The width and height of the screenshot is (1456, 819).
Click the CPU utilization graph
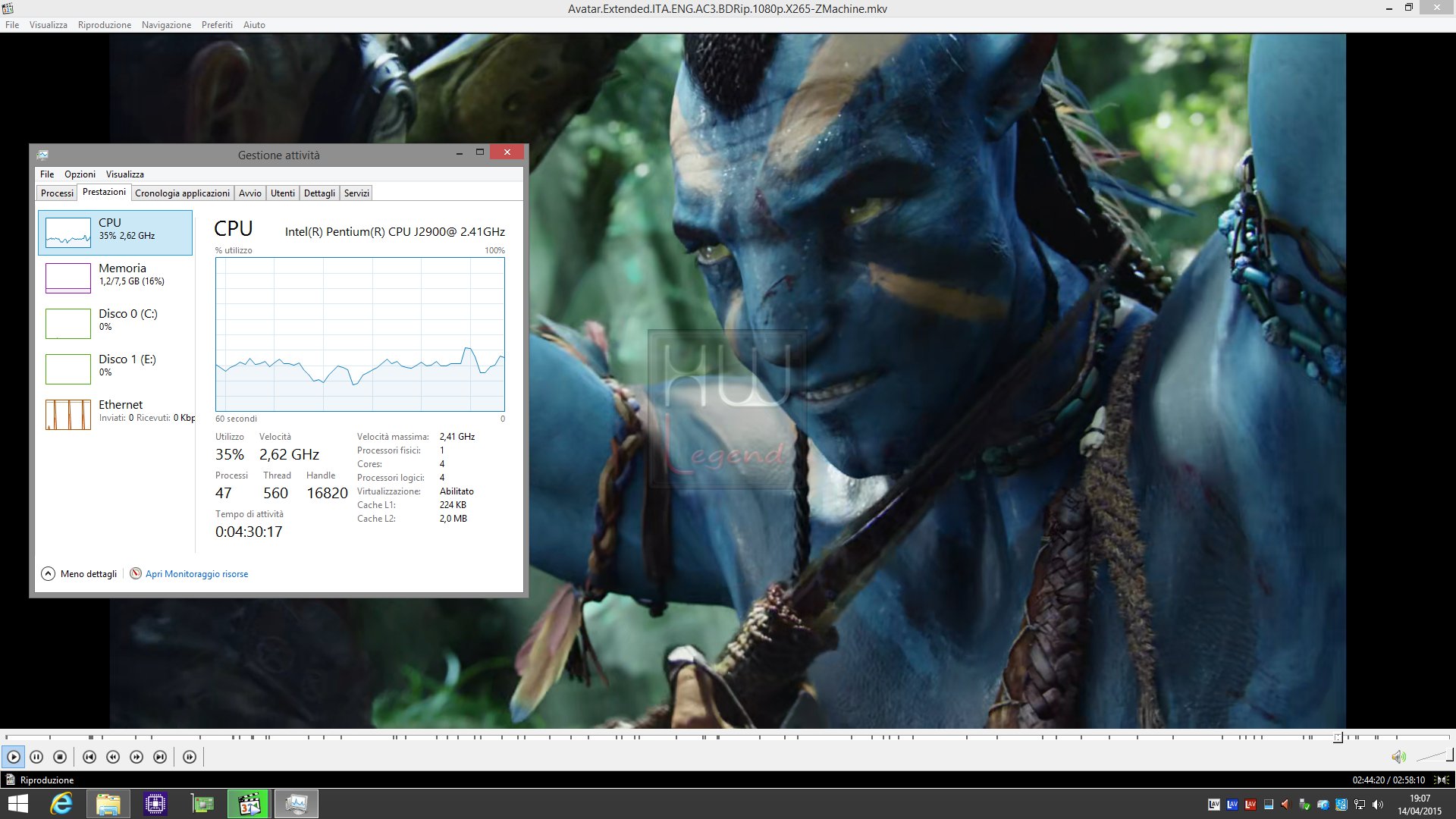[360, 334]
